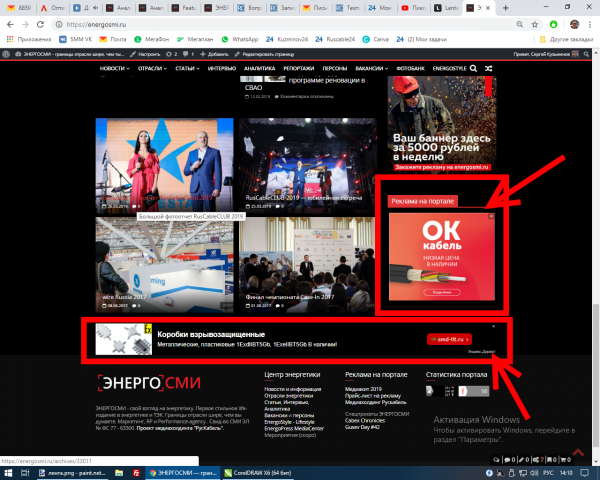Expand the ОТРАСЛИ dropdown menu
Image resolution: width=600 pixels, height=480 pixels.
[152, 69]
